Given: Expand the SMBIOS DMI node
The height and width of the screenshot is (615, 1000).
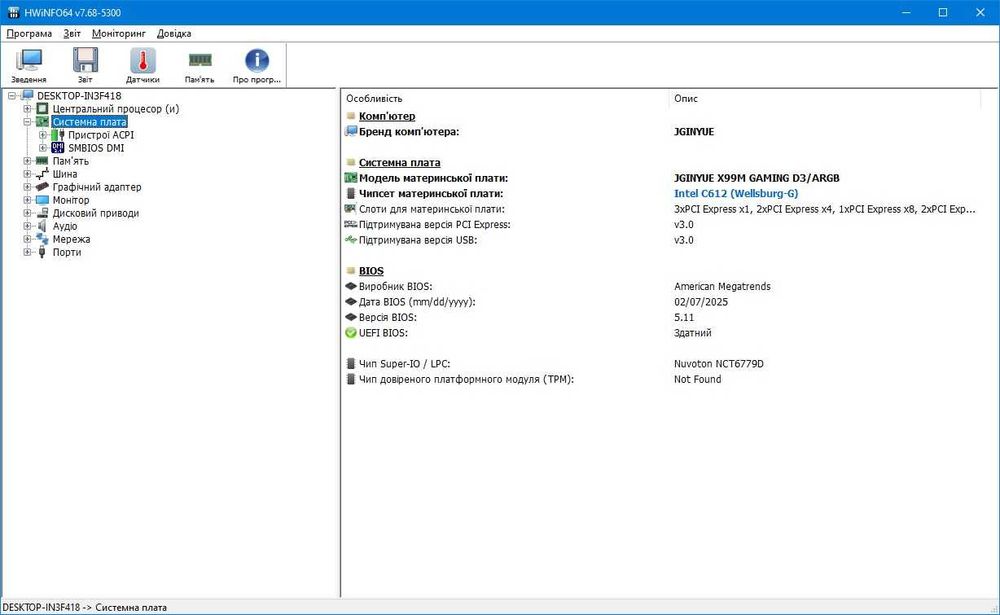Looking at the screenshot, I should pos(43,148).
